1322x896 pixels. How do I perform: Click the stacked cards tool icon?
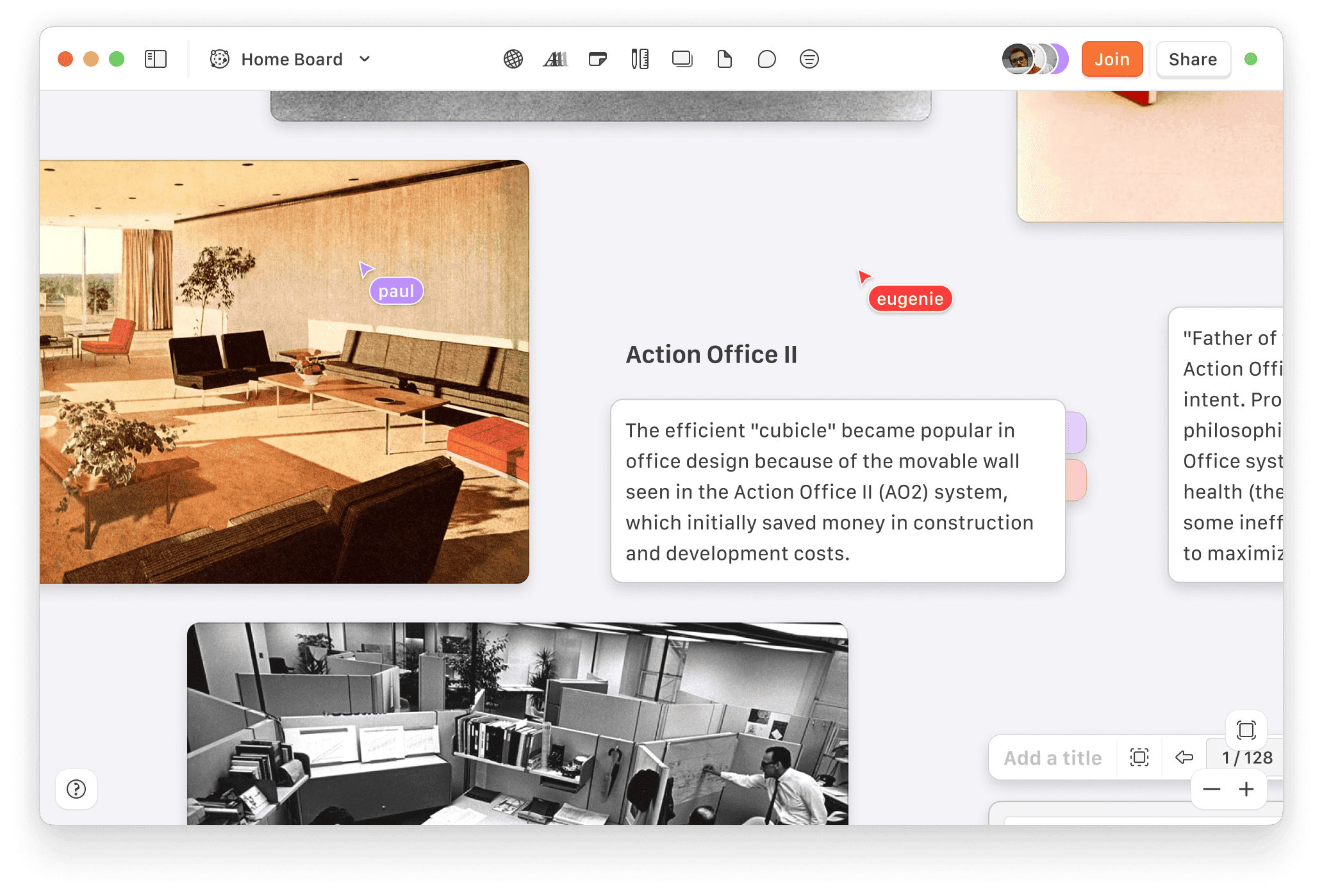[x=682, y=60]
